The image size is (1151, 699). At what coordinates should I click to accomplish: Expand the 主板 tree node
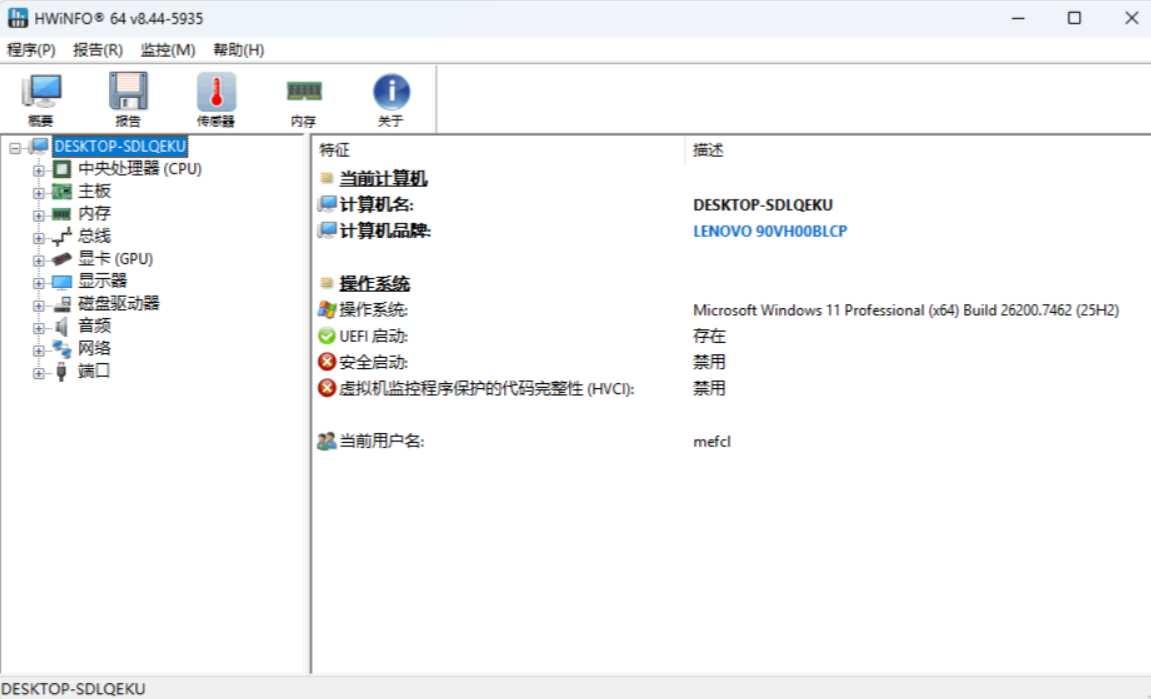38,193
